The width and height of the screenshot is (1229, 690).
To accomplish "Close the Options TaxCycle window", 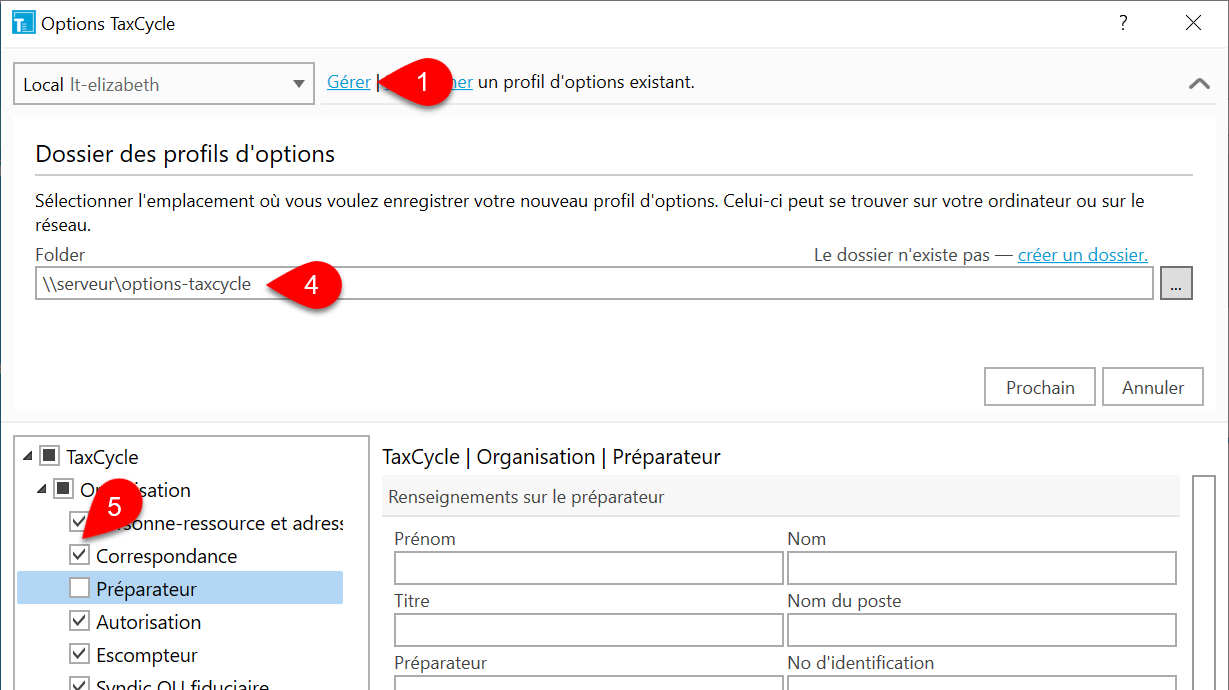I will click(1193, 23).
